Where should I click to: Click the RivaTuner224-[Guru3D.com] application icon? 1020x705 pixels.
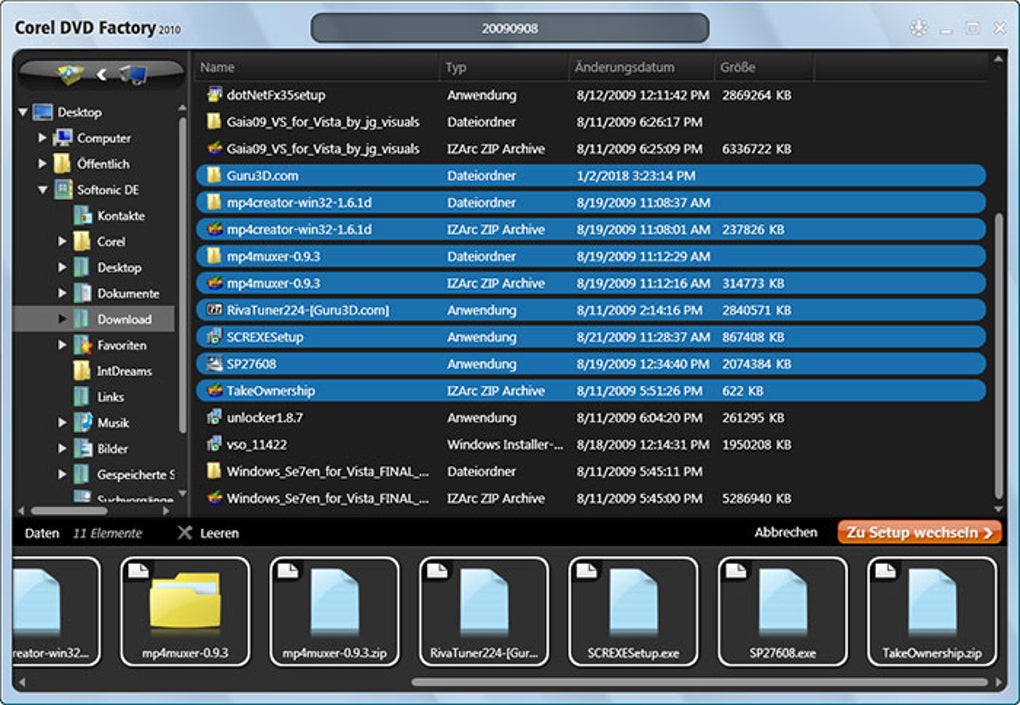[213, 310]
